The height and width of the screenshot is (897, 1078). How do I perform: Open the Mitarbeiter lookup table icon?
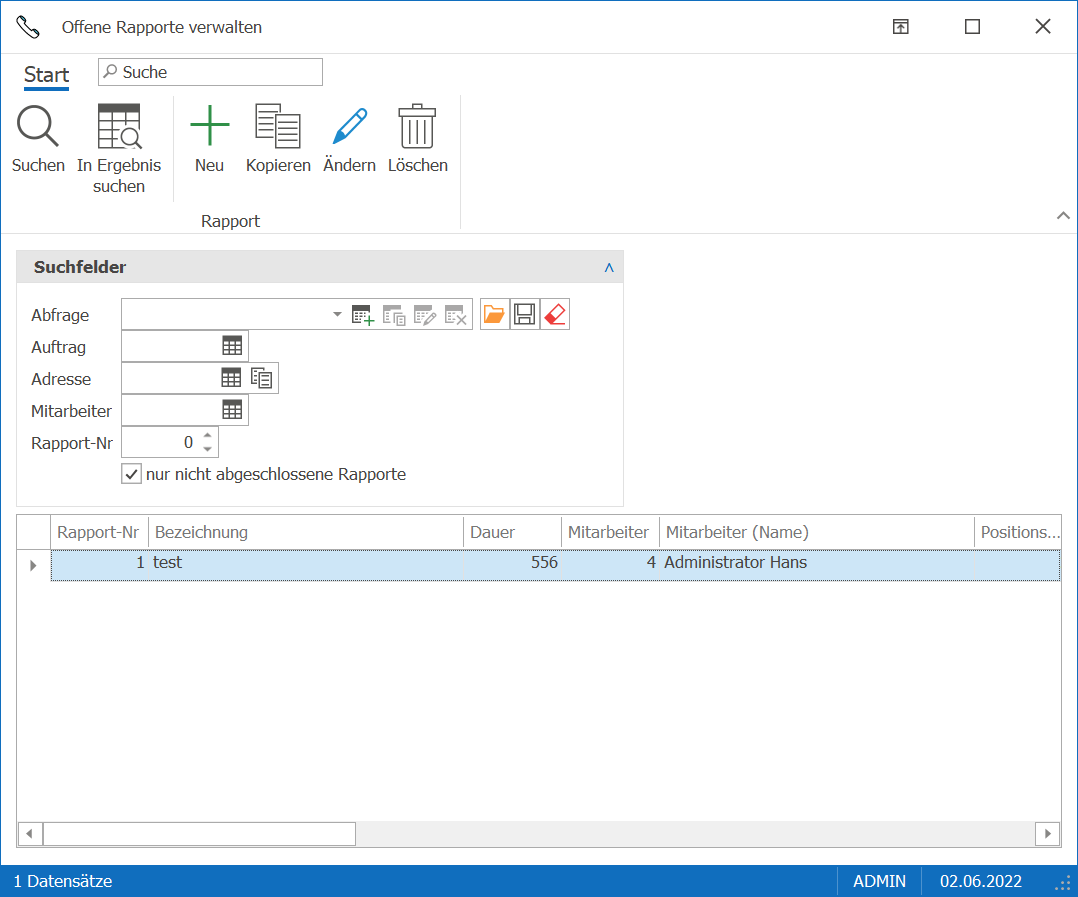click(x=232, y=410)
